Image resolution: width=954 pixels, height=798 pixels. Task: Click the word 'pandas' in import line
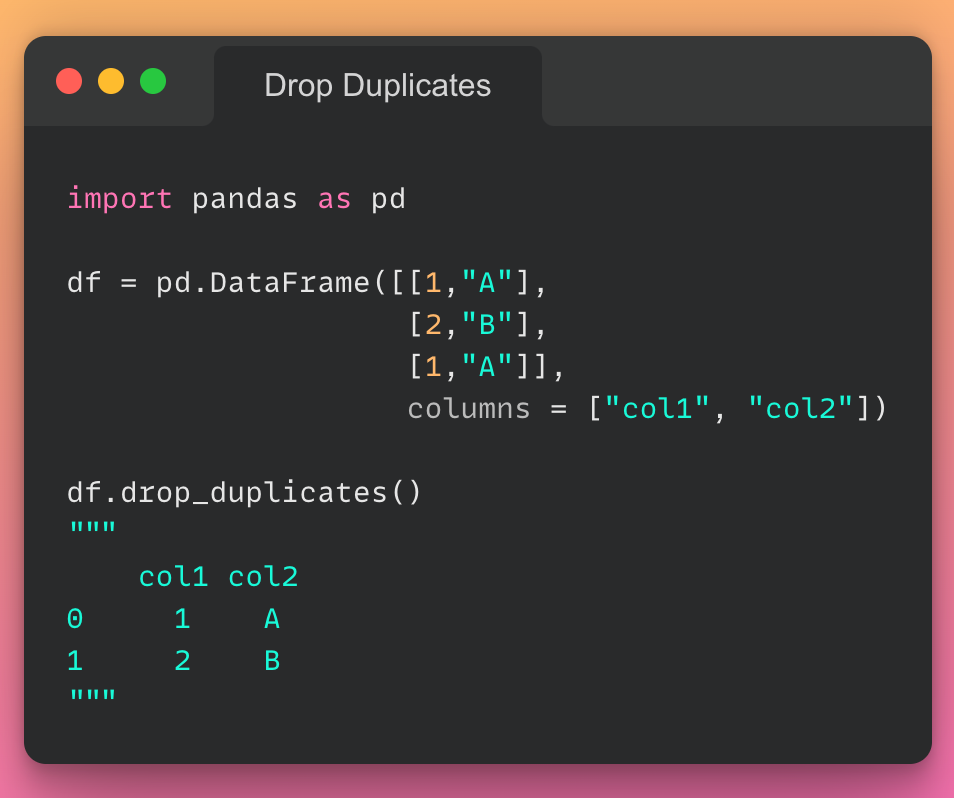point(245,200)
